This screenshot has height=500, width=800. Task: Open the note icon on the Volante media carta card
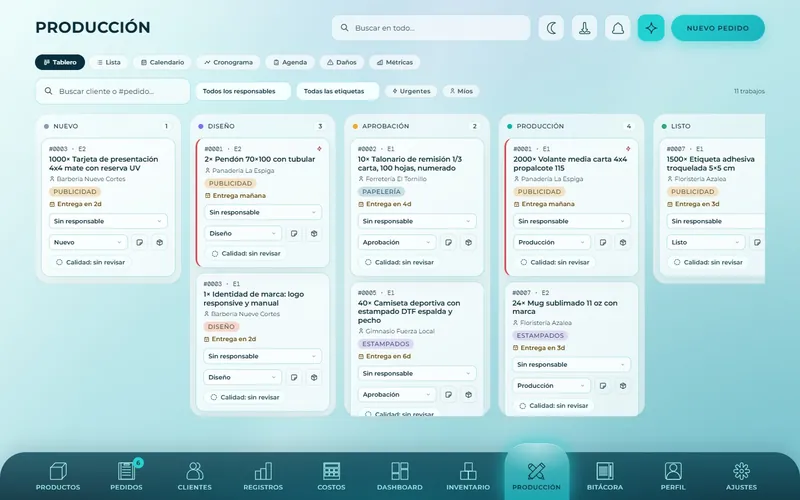(603, 242)
